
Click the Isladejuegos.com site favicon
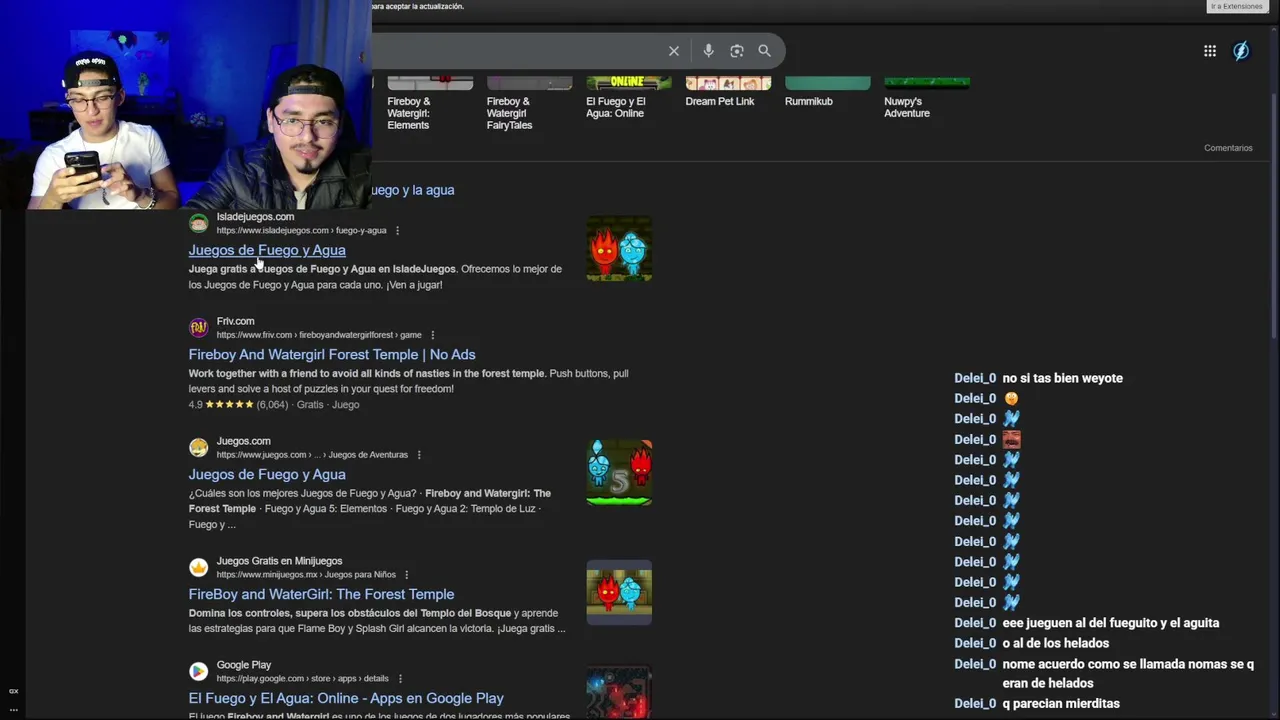click(x=199, y=223)
